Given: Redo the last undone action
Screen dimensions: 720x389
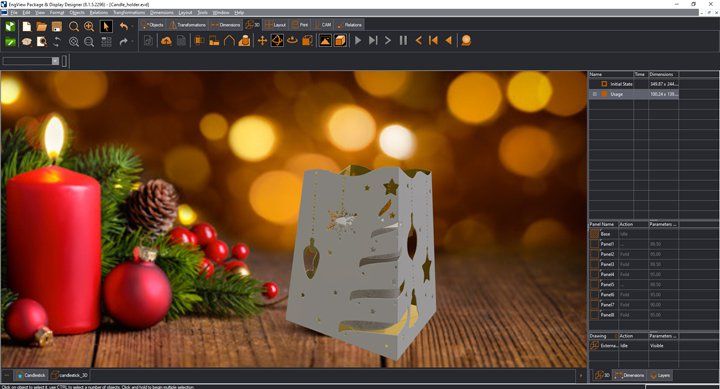Looking at the screenshot, I should tap(124, 42).
